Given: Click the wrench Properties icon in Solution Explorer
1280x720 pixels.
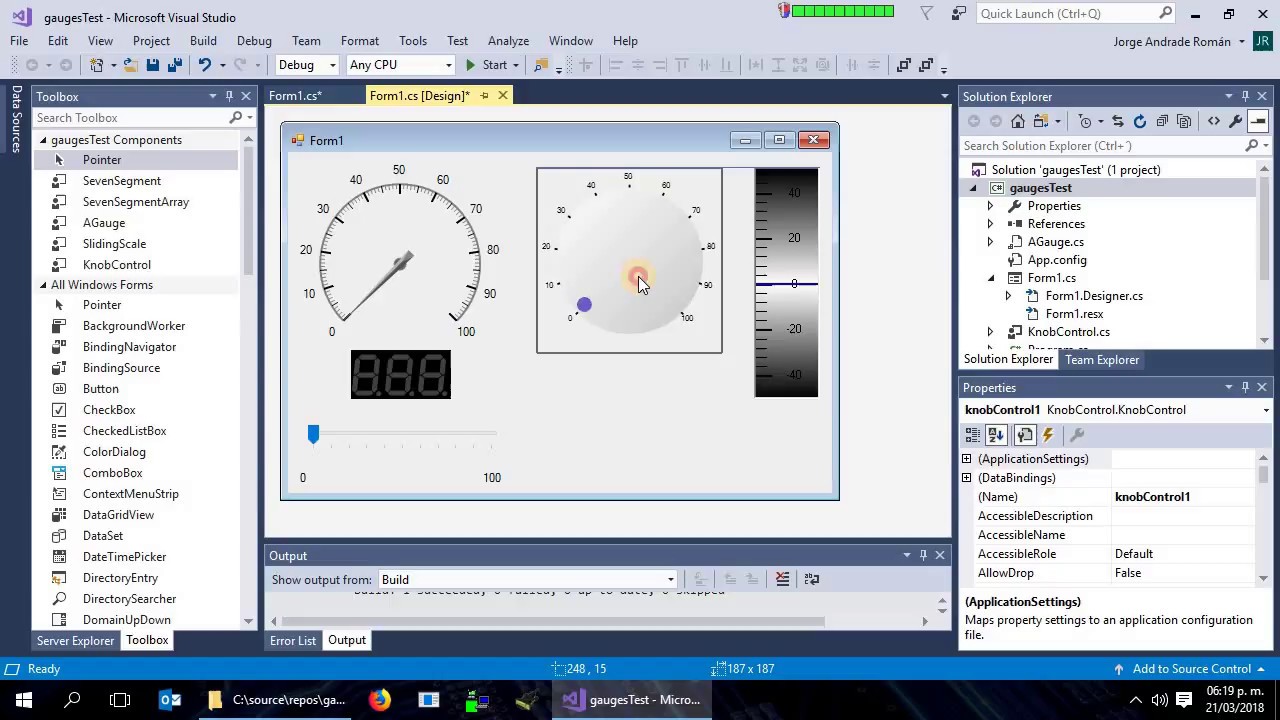Looking at the screenshot, I should [x=1236, y=121].
